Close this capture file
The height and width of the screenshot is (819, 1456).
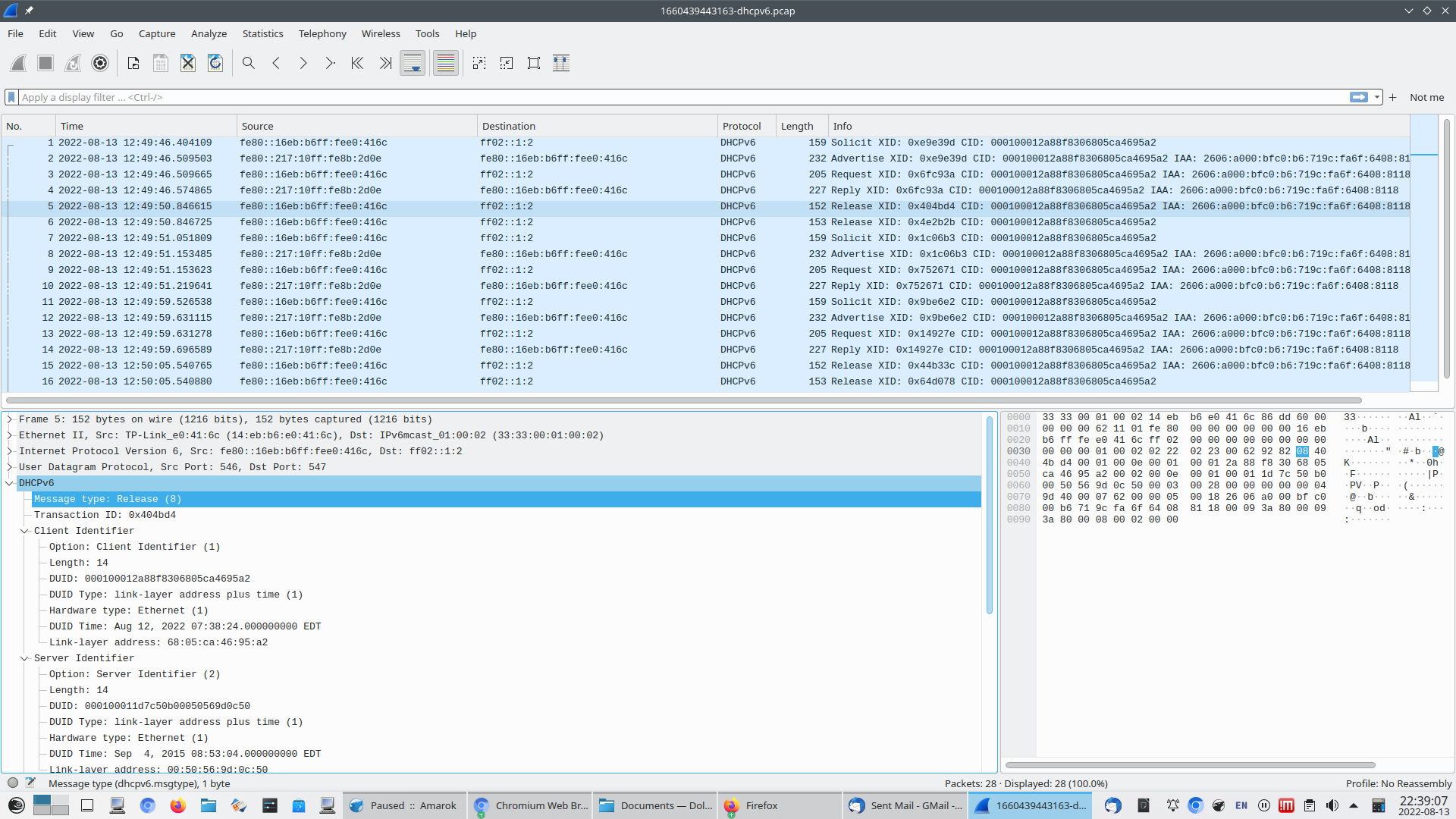pyautogui.click(x=188, y=63)
